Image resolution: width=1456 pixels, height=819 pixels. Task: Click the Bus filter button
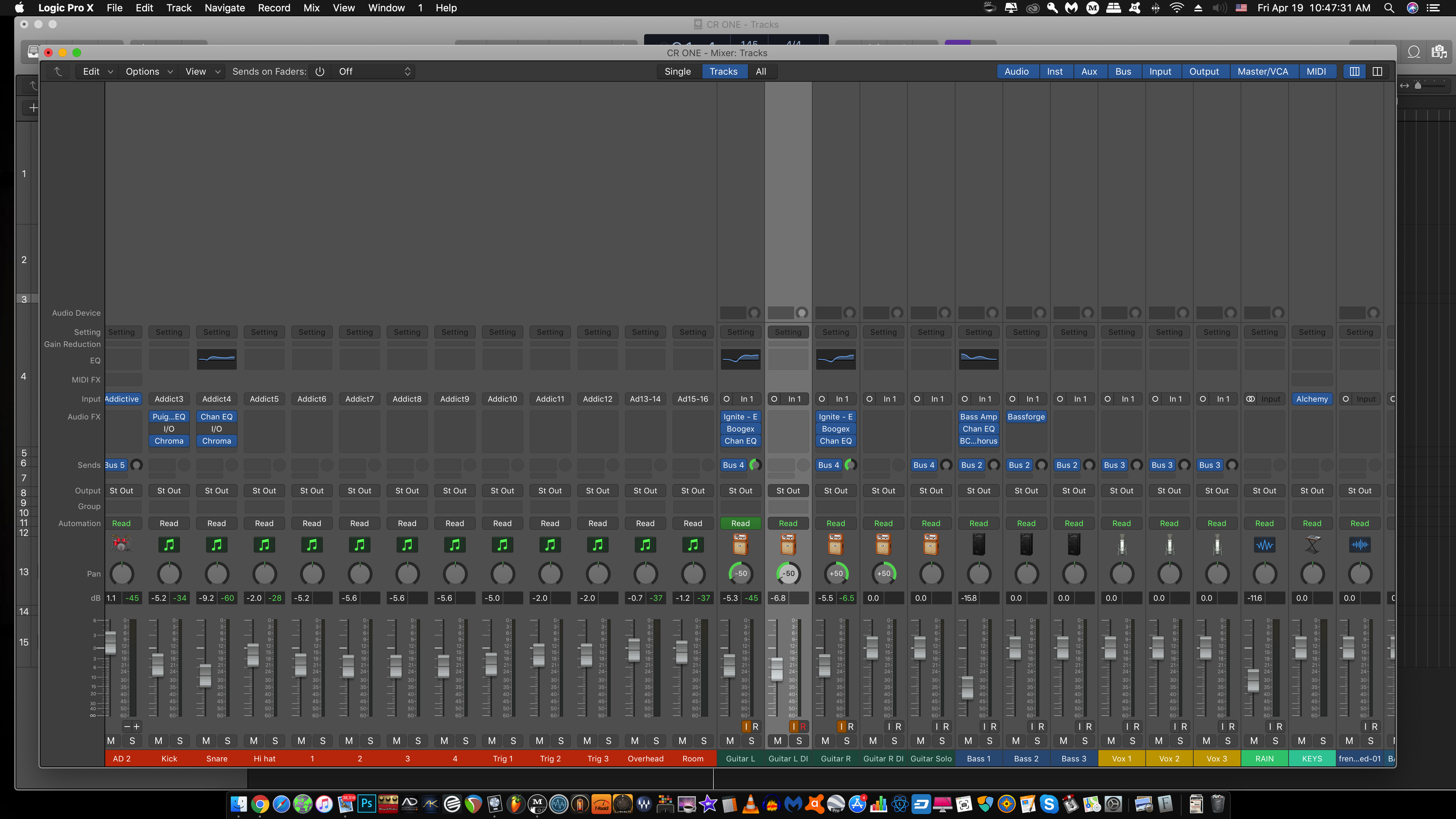[1123, 71]
